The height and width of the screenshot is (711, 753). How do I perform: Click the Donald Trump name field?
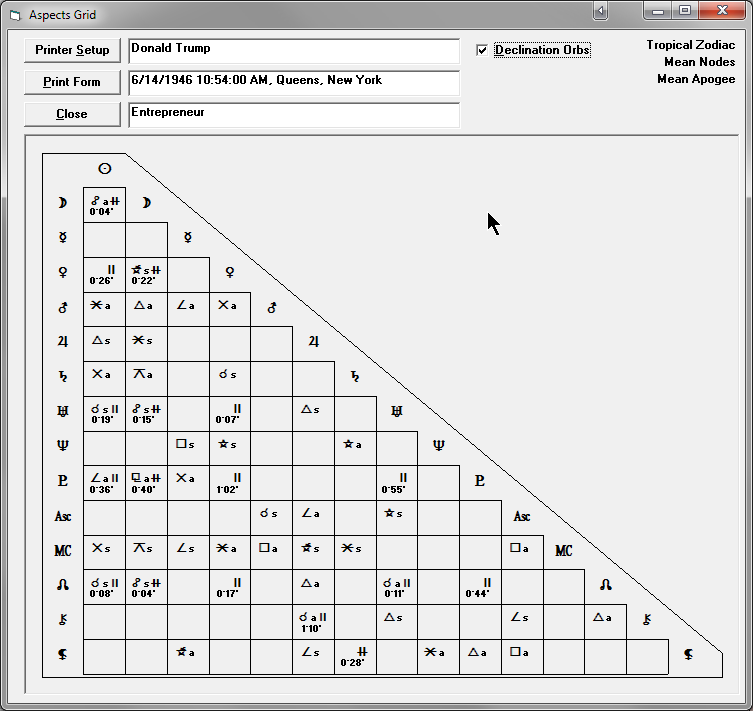coord(293,50)
